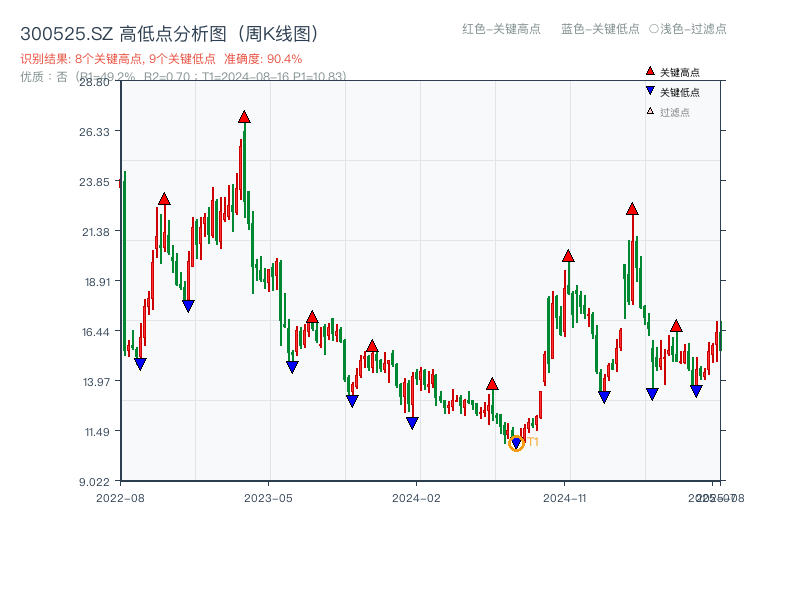Select the red key-high triangle at the highest peak

click(245, 117)
